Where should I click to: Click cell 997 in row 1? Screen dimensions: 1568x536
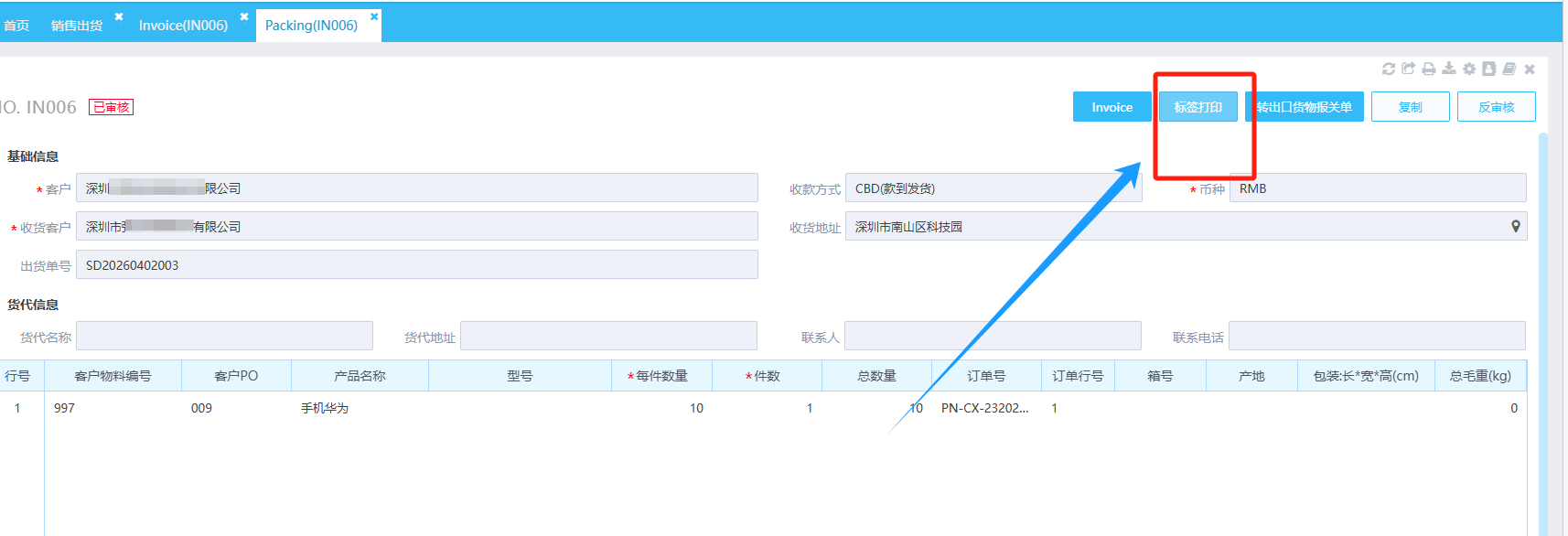[x=113, y=408]
